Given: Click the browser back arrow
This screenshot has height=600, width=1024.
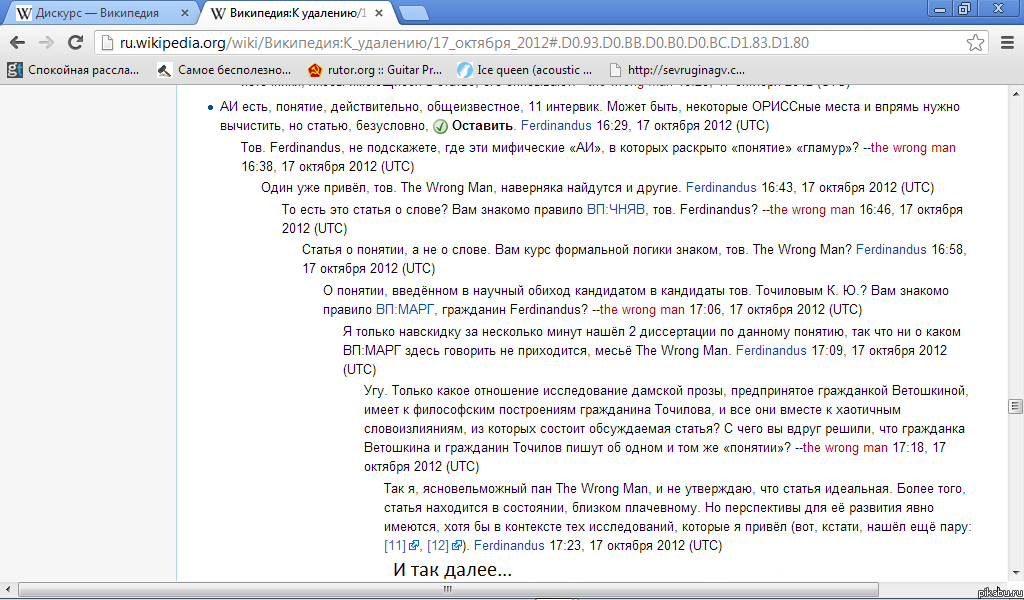Looking at the screenshot, I should tap(17, 43).
